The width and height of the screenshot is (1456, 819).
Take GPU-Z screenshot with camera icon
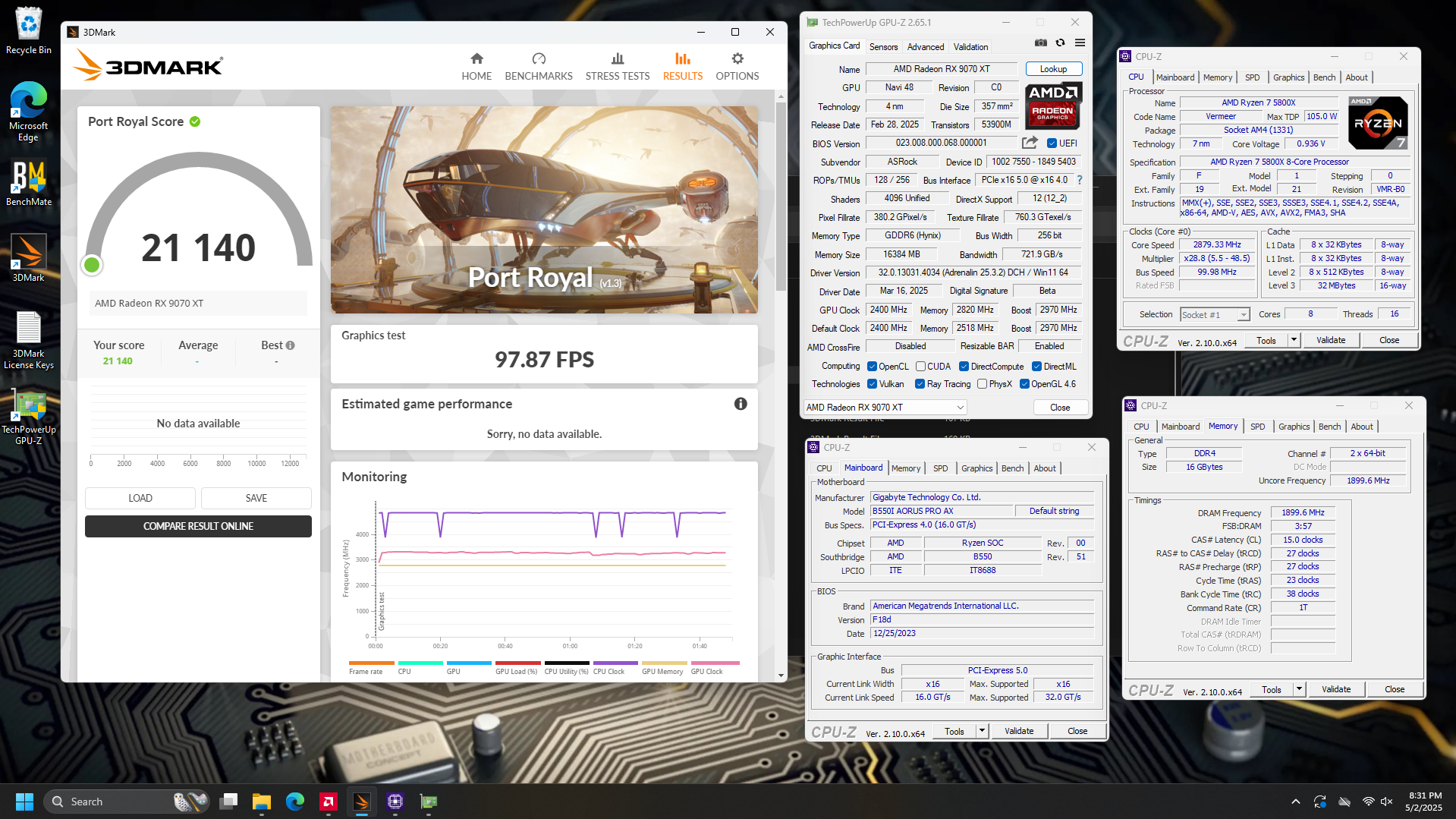[x=1041, y=43]
